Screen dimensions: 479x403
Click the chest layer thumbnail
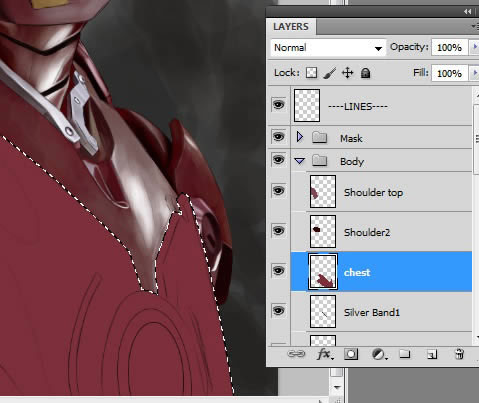click(x=323, y=272)
